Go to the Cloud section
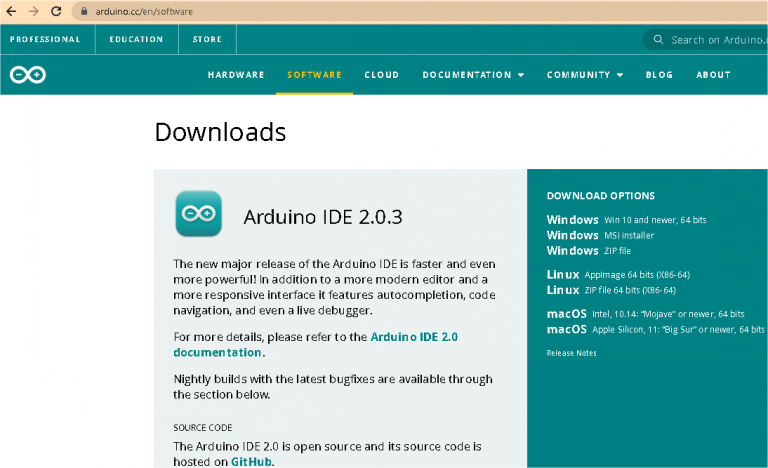The image size is (768, 468). (x=381, y=75)
